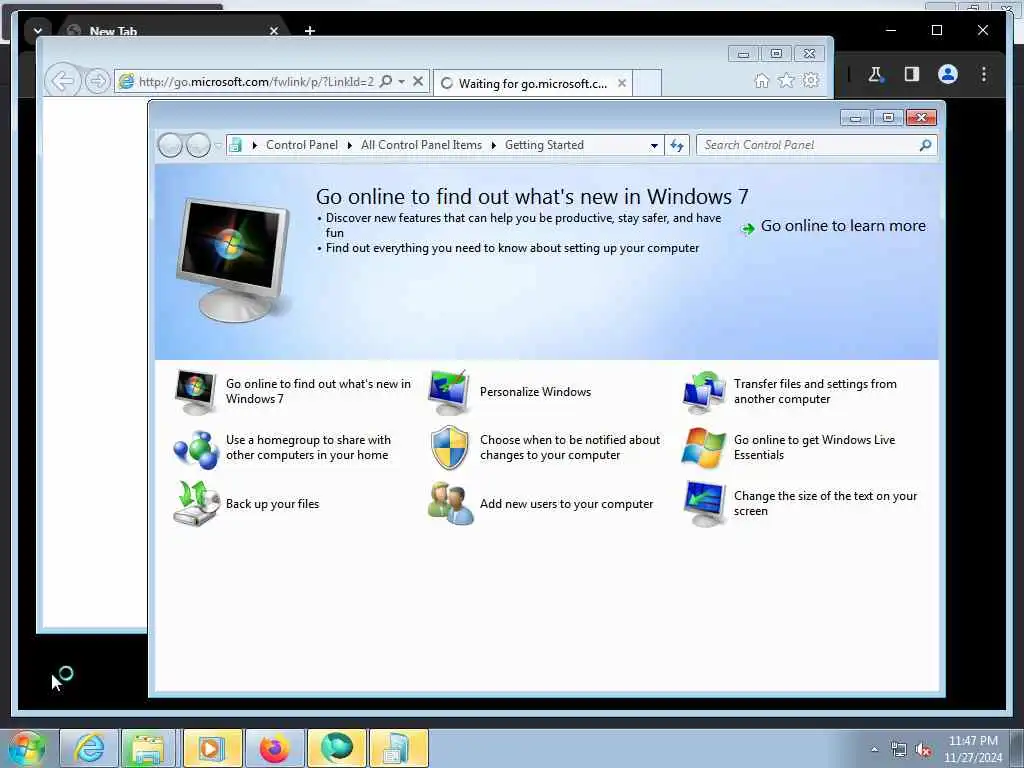The image size is (1024, 768).
Task: Open Internet Explorer from the taskbar
Action: [x=89, y=748]
